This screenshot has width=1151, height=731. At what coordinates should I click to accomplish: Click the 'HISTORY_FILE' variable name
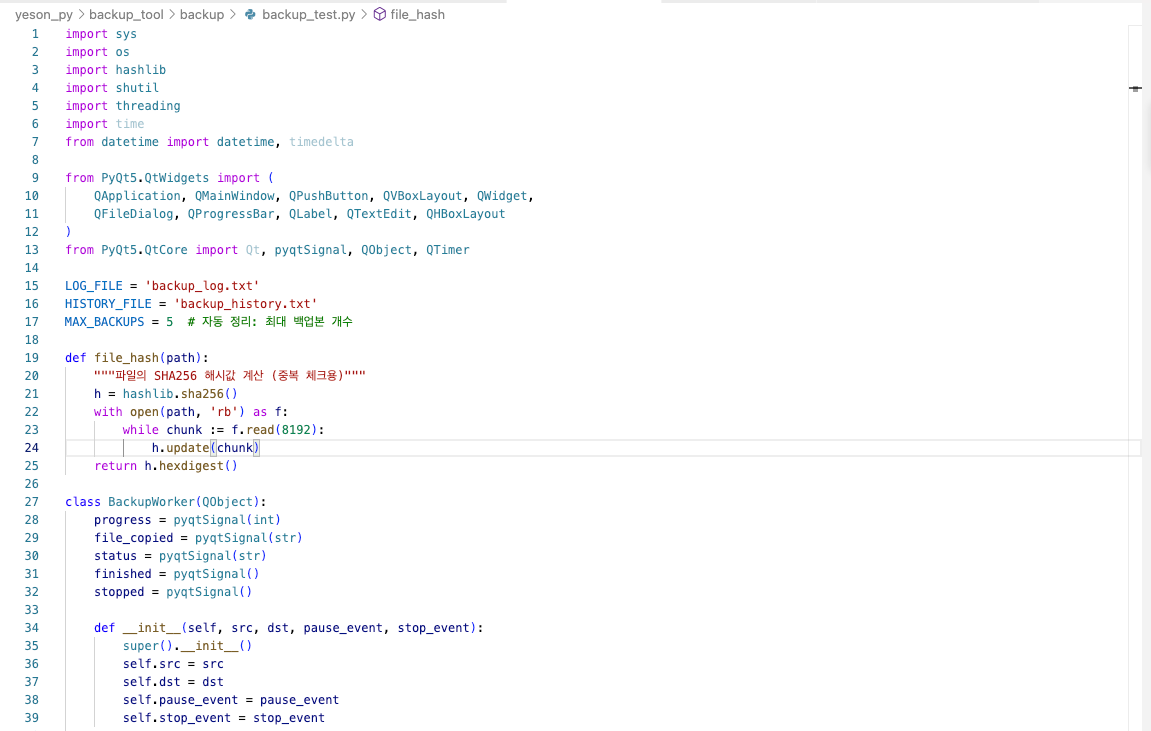(x=108, y=304)
